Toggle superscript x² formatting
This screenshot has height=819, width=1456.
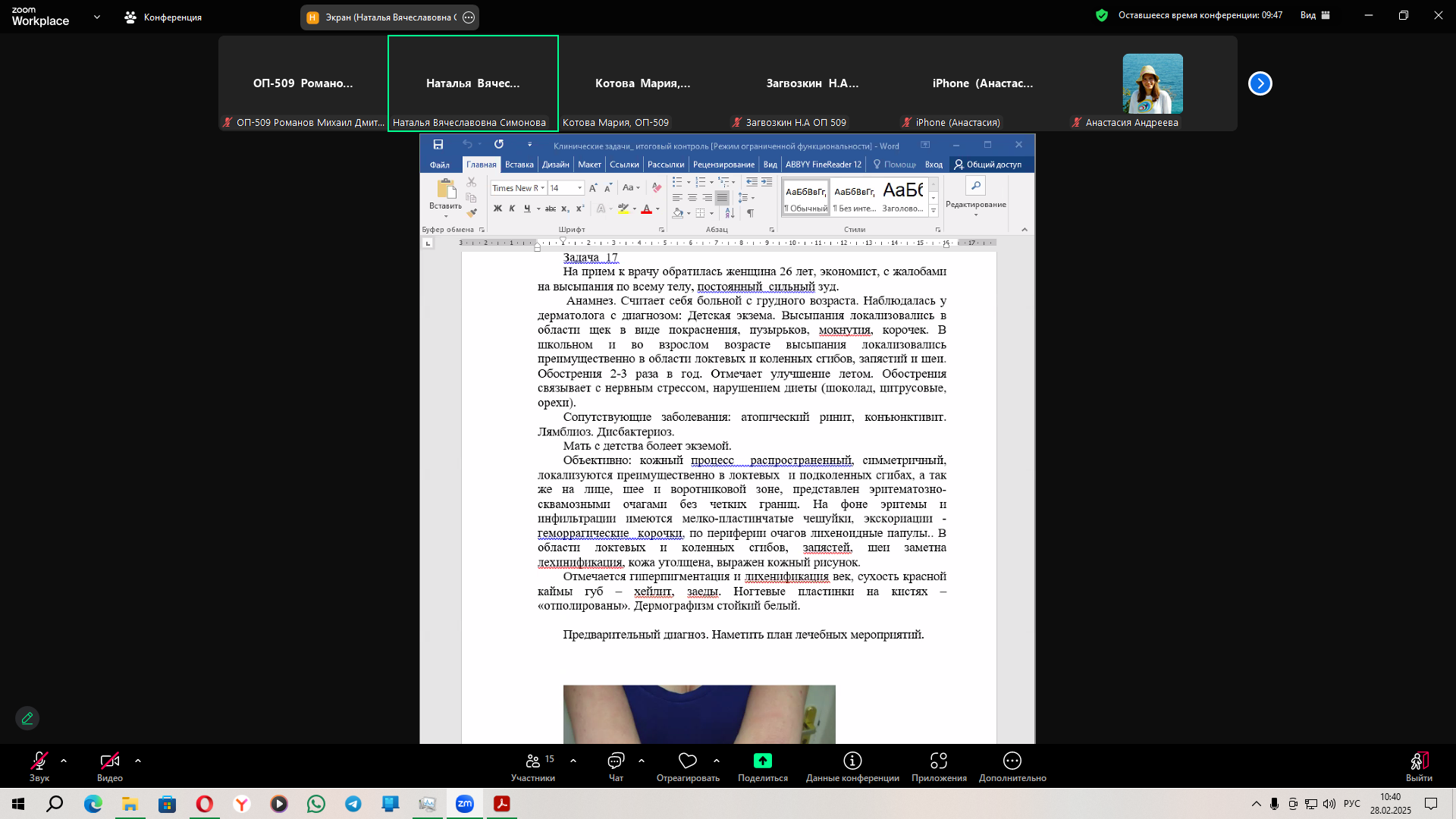click(580, 209)
